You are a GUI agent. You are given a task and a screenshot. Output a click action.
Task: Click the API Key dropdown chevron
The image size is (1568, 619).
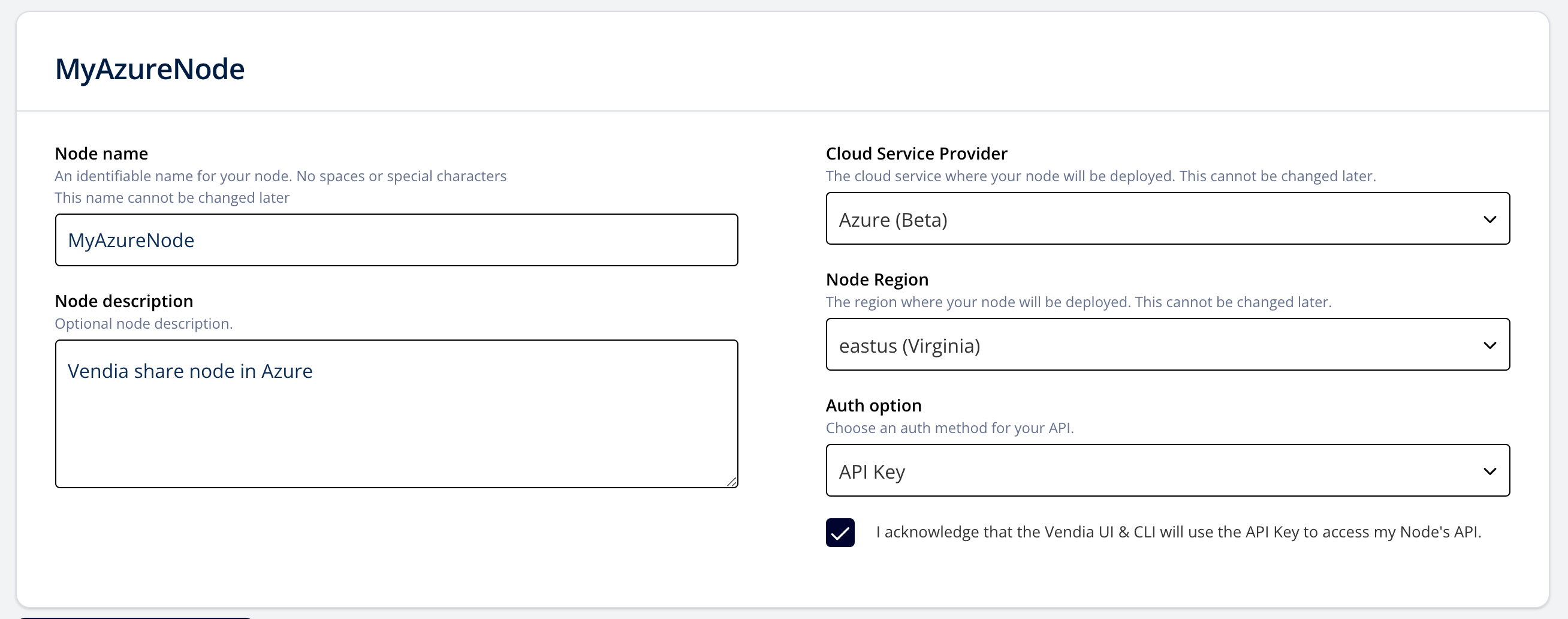point(1489,471)
